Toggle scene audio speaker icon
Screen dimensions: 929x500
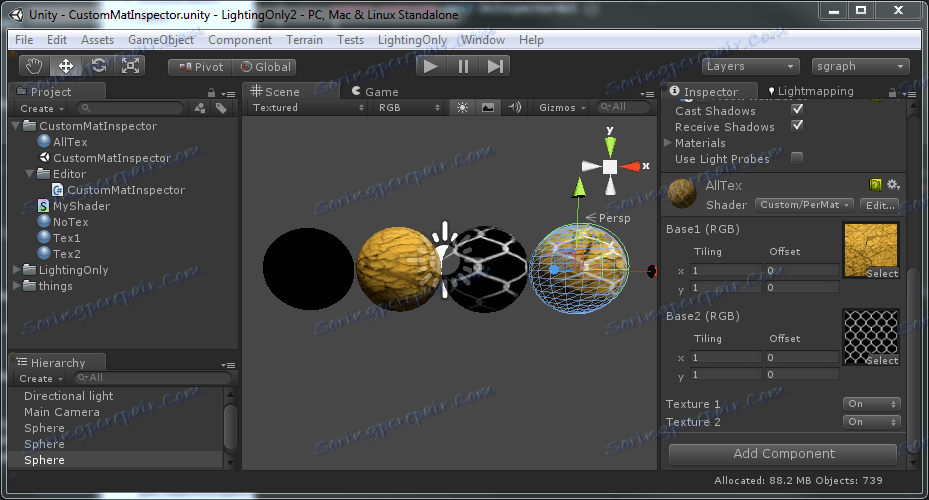[x=514, y=107]
